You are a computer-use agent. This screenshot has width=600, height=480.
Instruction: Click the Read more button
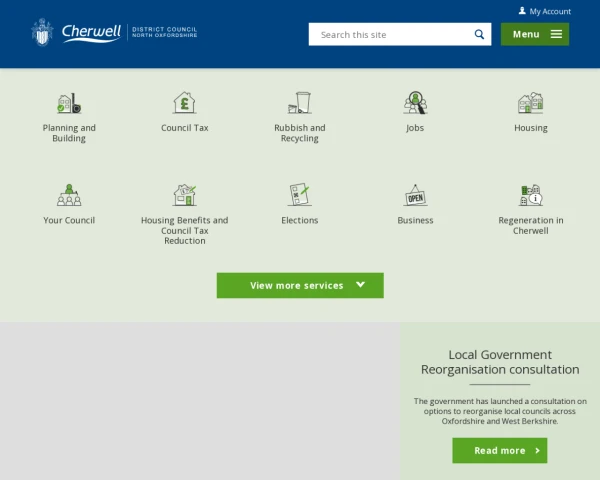[x=500, y=451]
